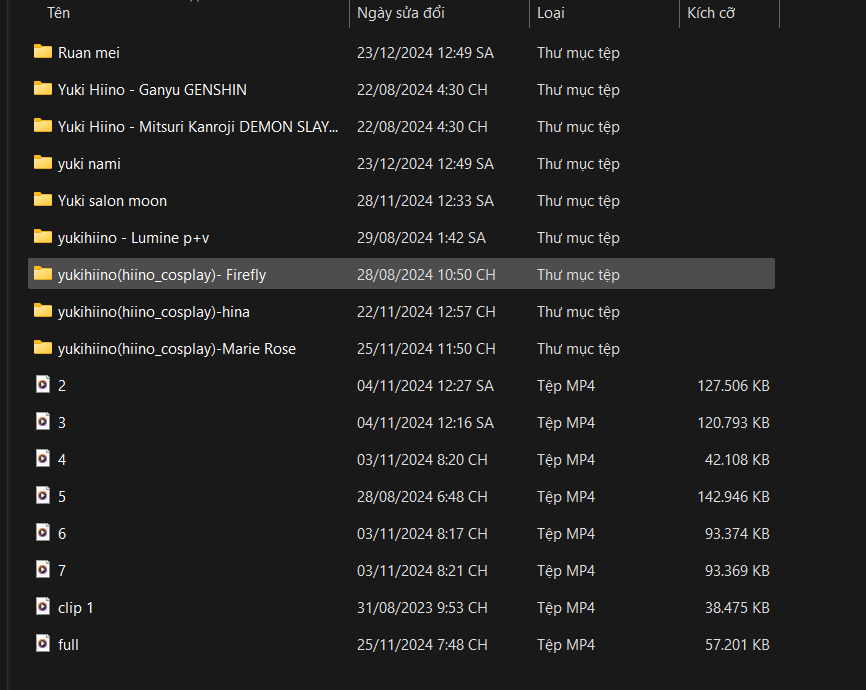Image resolution: width=866 pixels, height=690 pixels.
Task: Select the yukihiino(hiino_cosplay)-Marie Rose folder
Action: point(177,348)
